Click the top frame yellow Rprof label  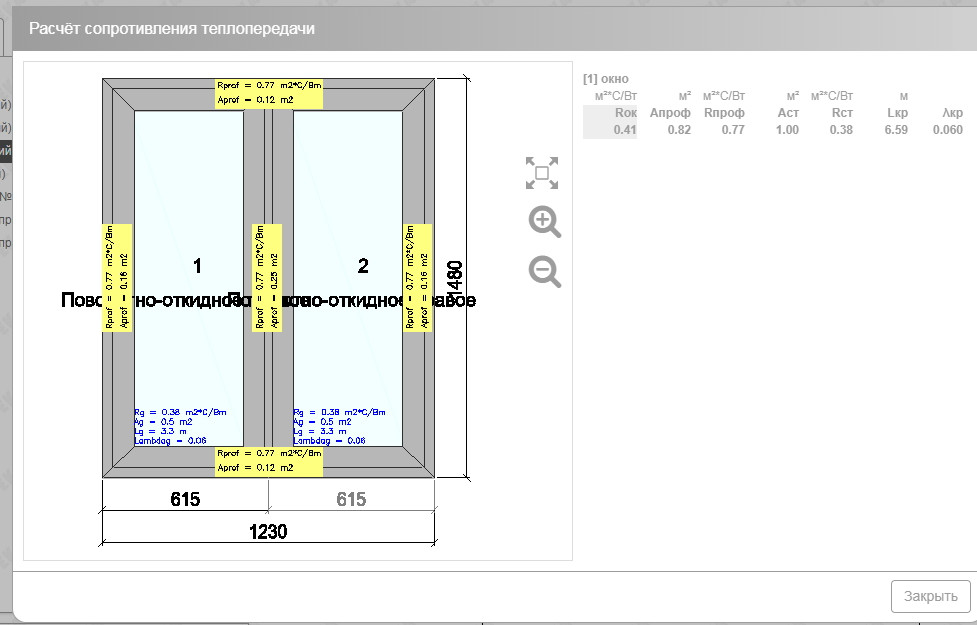pyautogui.click(x=269, y=93)
